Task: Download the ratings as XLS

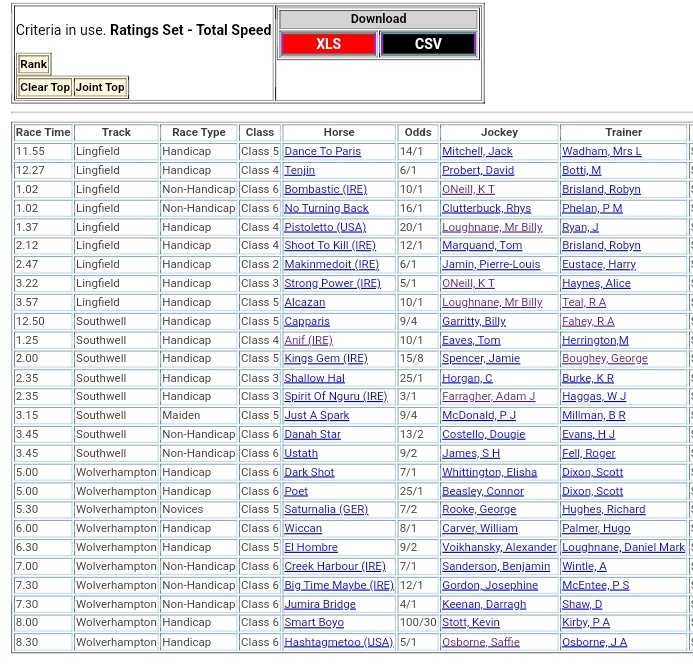Action: click(x=328, y=44)
